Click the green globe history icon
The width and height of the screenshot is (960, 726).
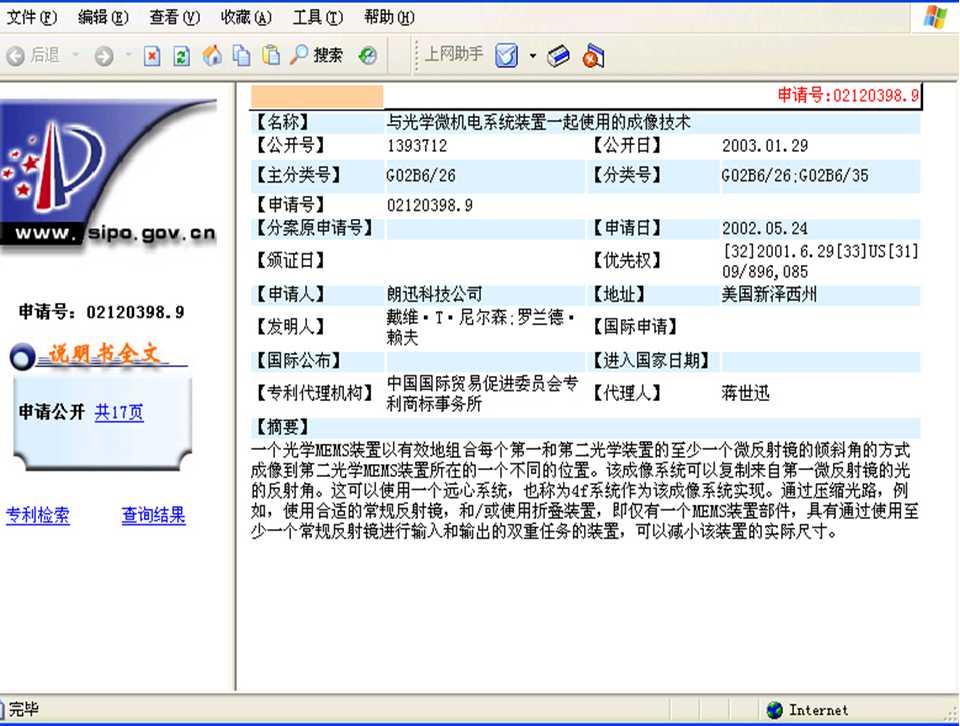coord(367,56)
